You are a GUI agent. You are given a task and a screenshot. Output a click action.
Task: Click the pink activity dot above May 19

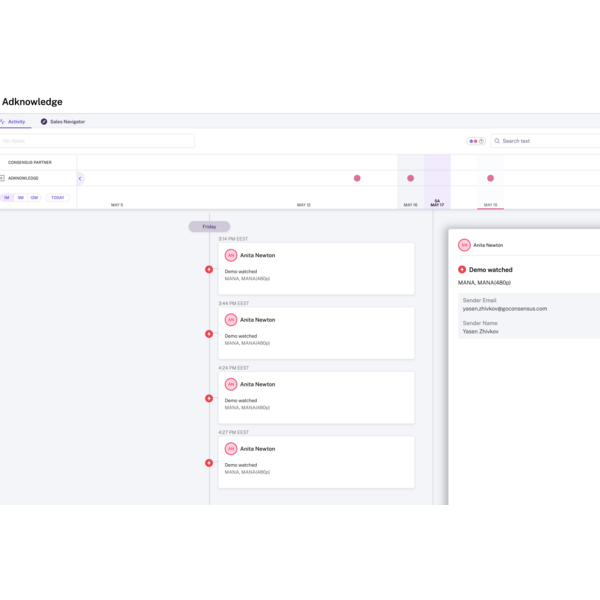click(x=490, y=178)
